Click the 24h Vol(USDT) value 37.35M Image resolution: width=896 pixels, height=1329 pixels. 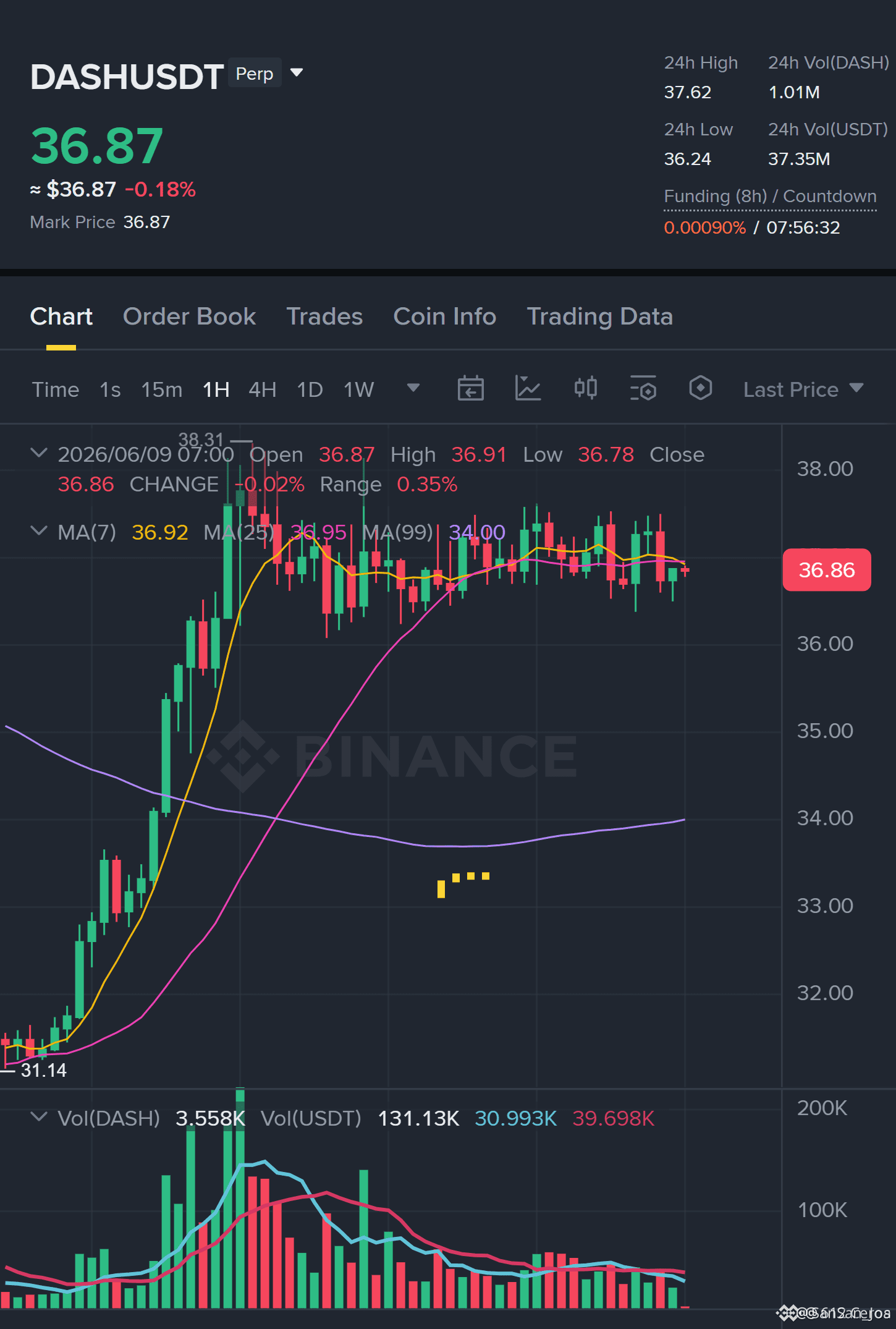[x=799, y=159]
